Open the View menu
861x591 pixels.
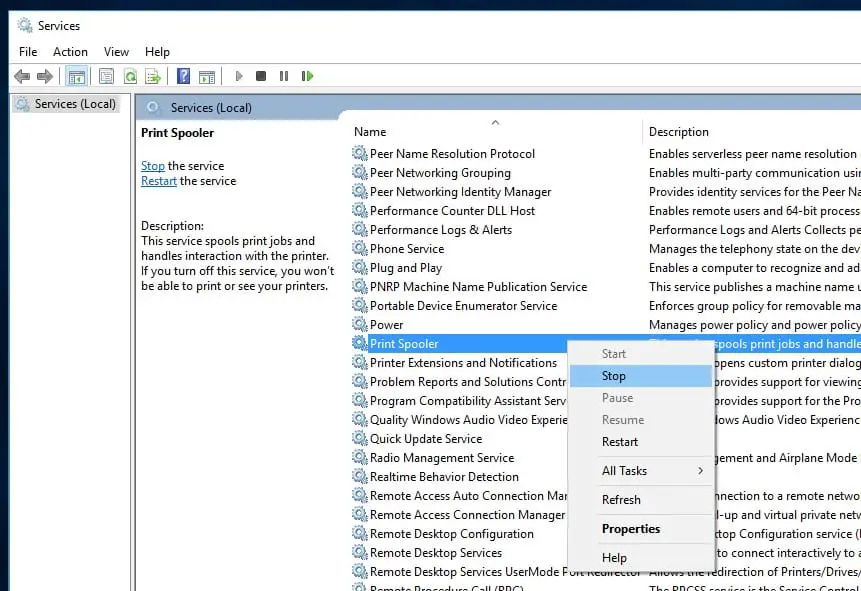tap(116, 52)
